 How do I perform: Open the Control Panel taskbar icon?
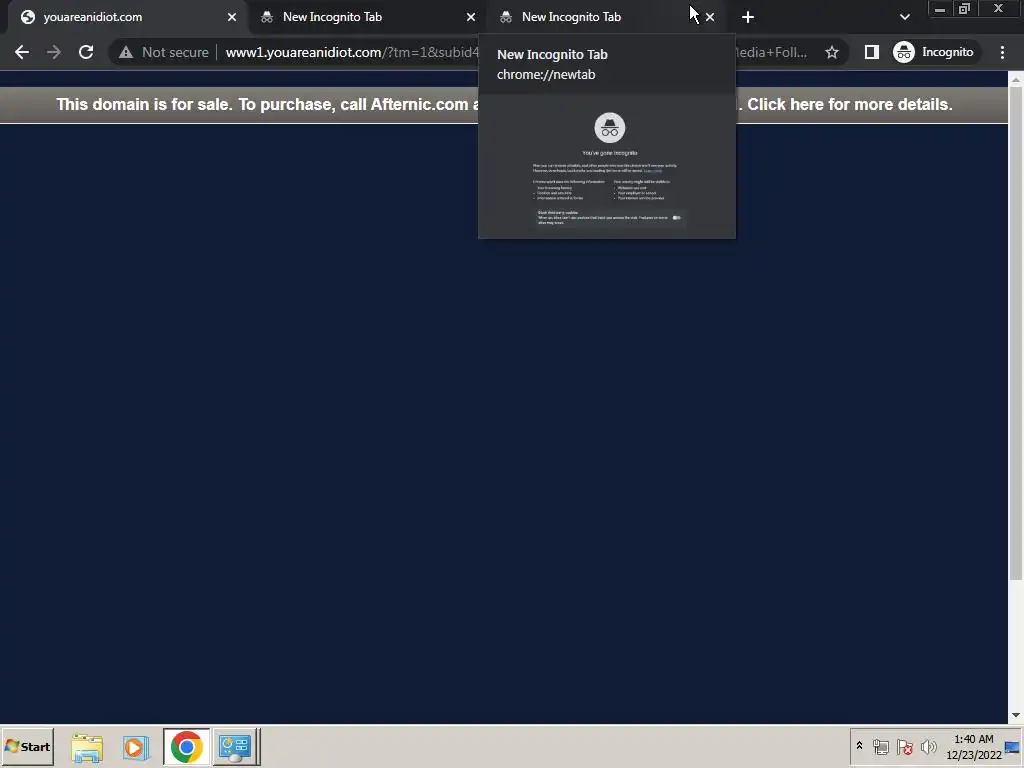tap(236, 746)
